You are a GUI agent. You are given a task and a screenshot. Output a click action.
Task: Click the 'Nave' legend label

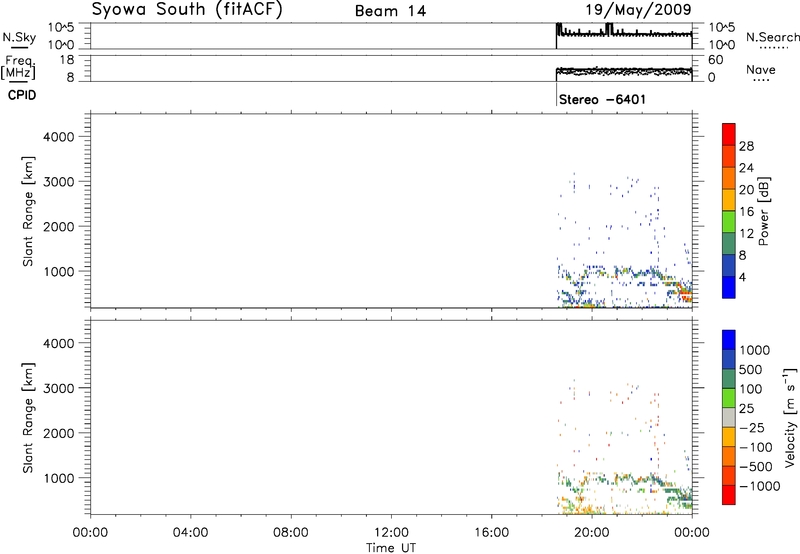(x=760, y=70)
